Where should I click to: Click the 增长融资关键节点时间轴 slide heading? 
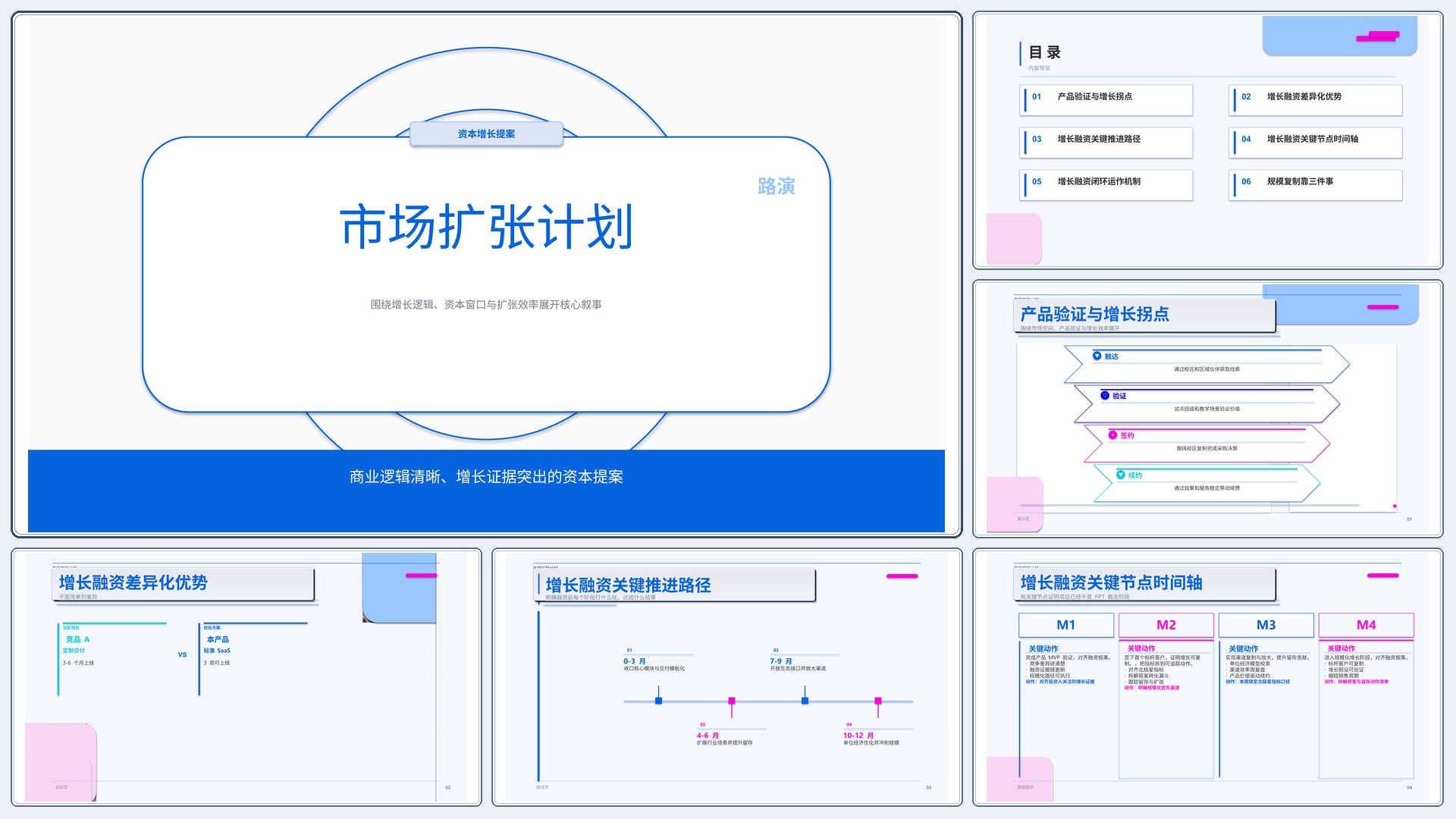pos(1111,582)
